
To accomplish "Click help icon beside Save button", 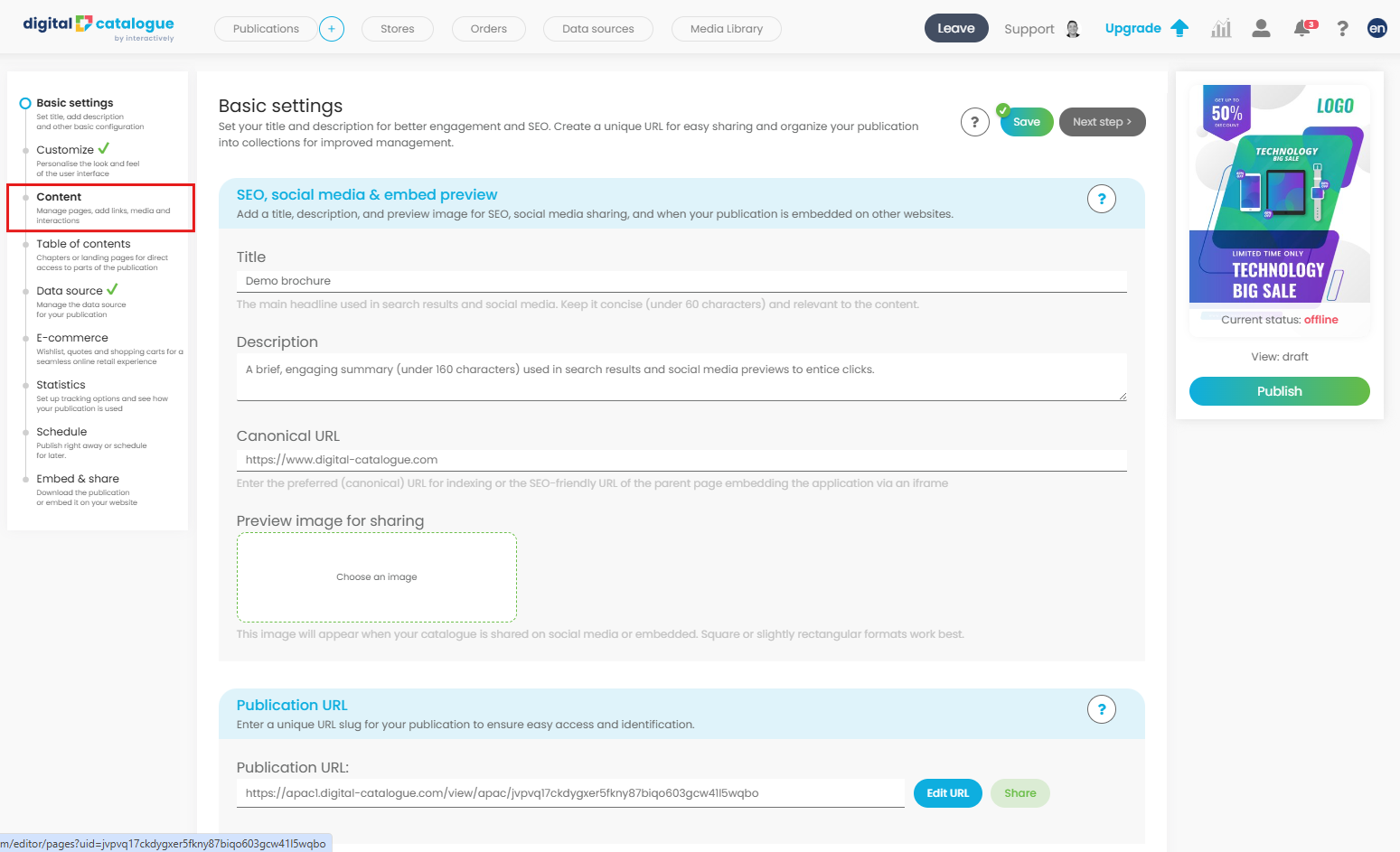I will (974, 122).
